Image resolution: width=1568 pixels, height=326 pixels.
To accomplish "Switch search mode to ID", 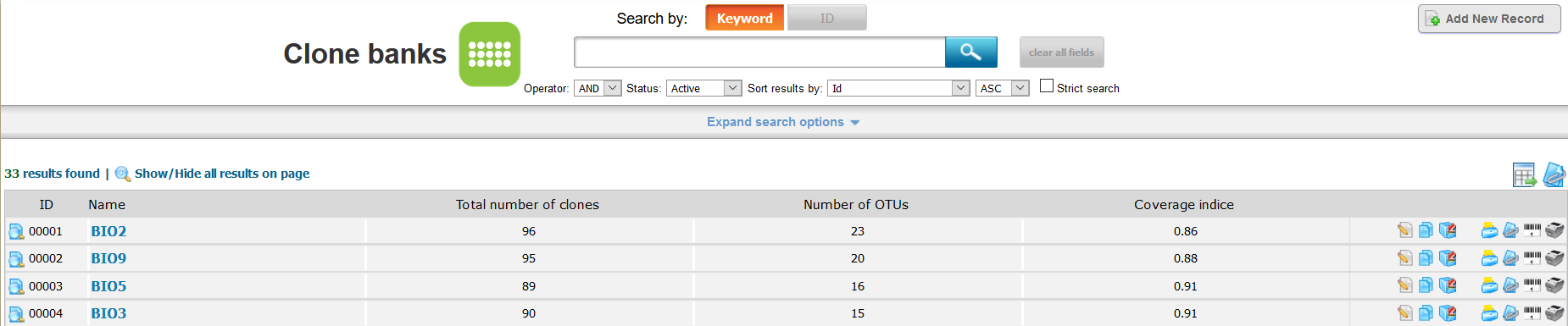I will pos(826,18).
